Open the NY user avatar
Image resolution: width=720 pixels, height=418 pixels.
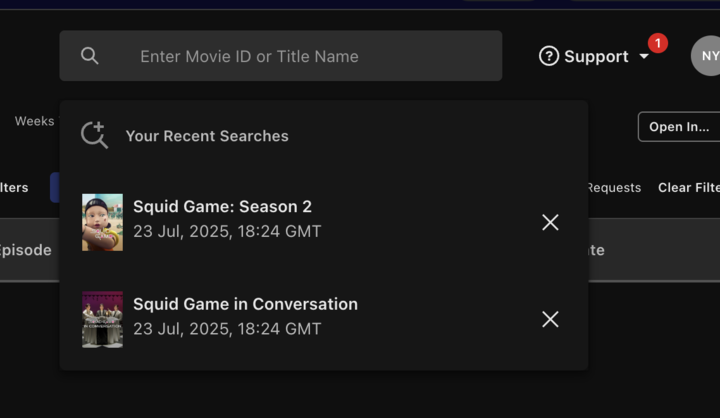707,56
